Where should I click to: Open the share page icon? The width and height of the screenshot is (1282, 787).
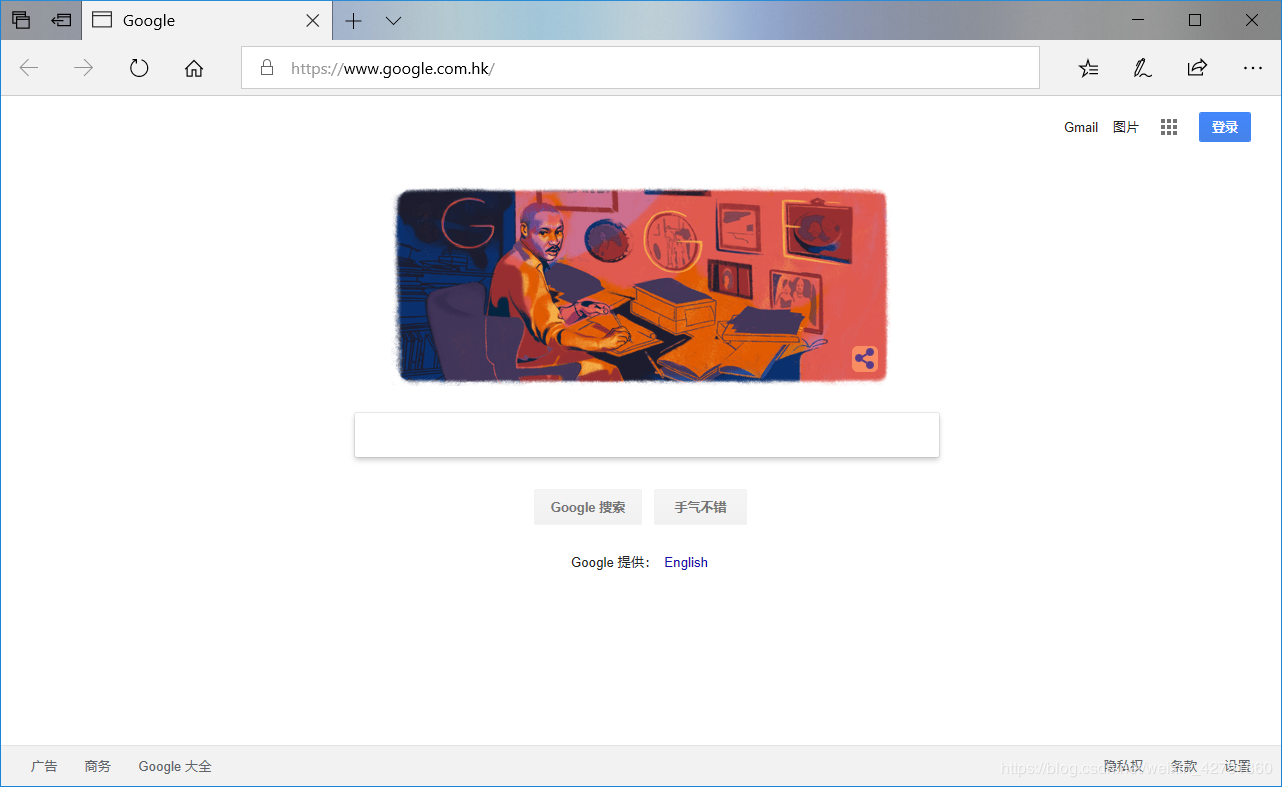point(1197,68)
